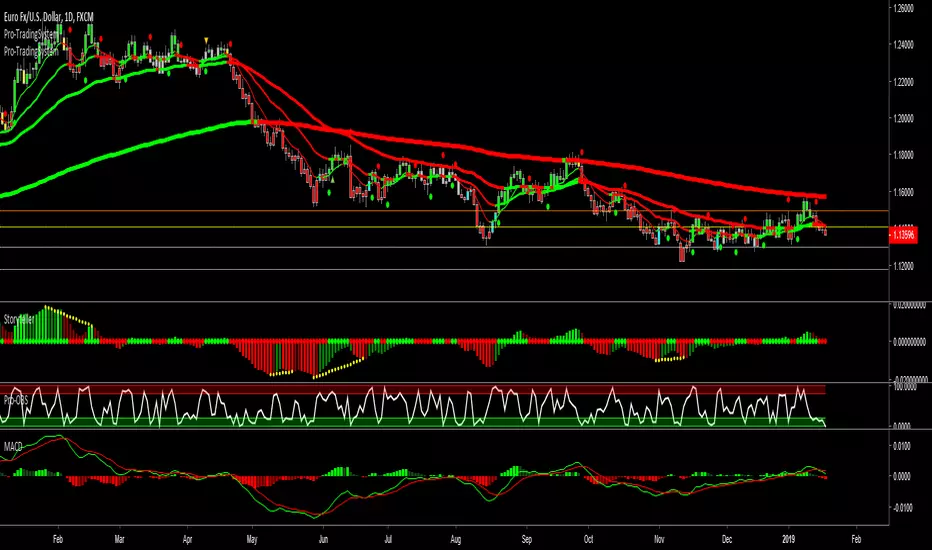The image size is (932, 550).
Task: Click the 1.16000 price axis label
Action: tap(903, 192)
